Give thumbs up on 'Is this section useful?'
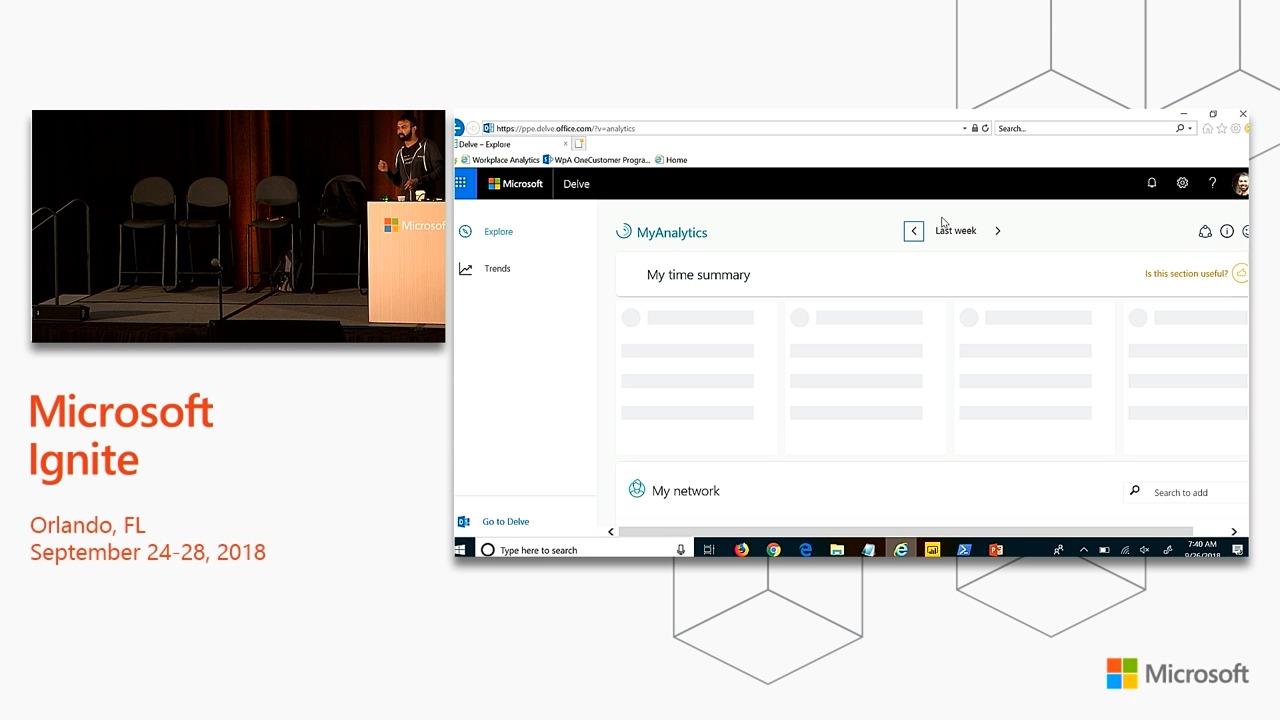The image size is (1280, 720). click(x=1240, y=272)
